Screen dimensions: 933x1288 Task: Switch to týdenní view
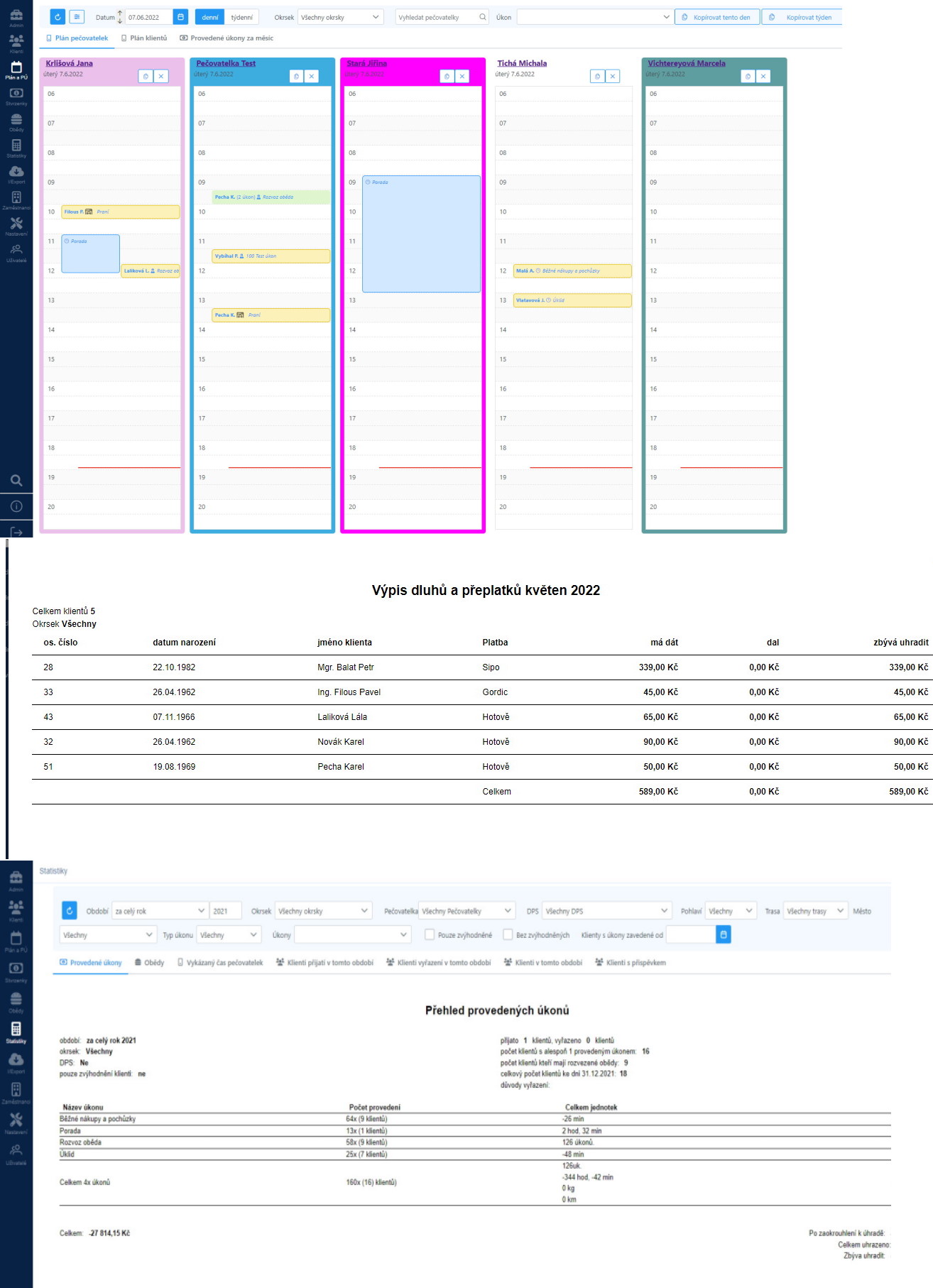pos(242,17)
